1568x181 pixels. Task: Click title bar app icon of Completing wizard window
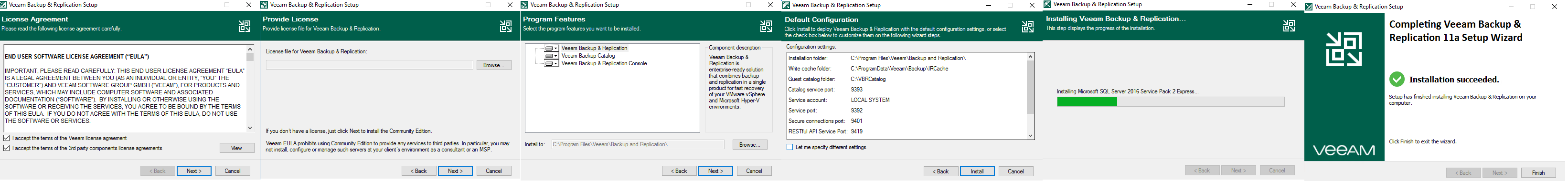coord(1309,7)
